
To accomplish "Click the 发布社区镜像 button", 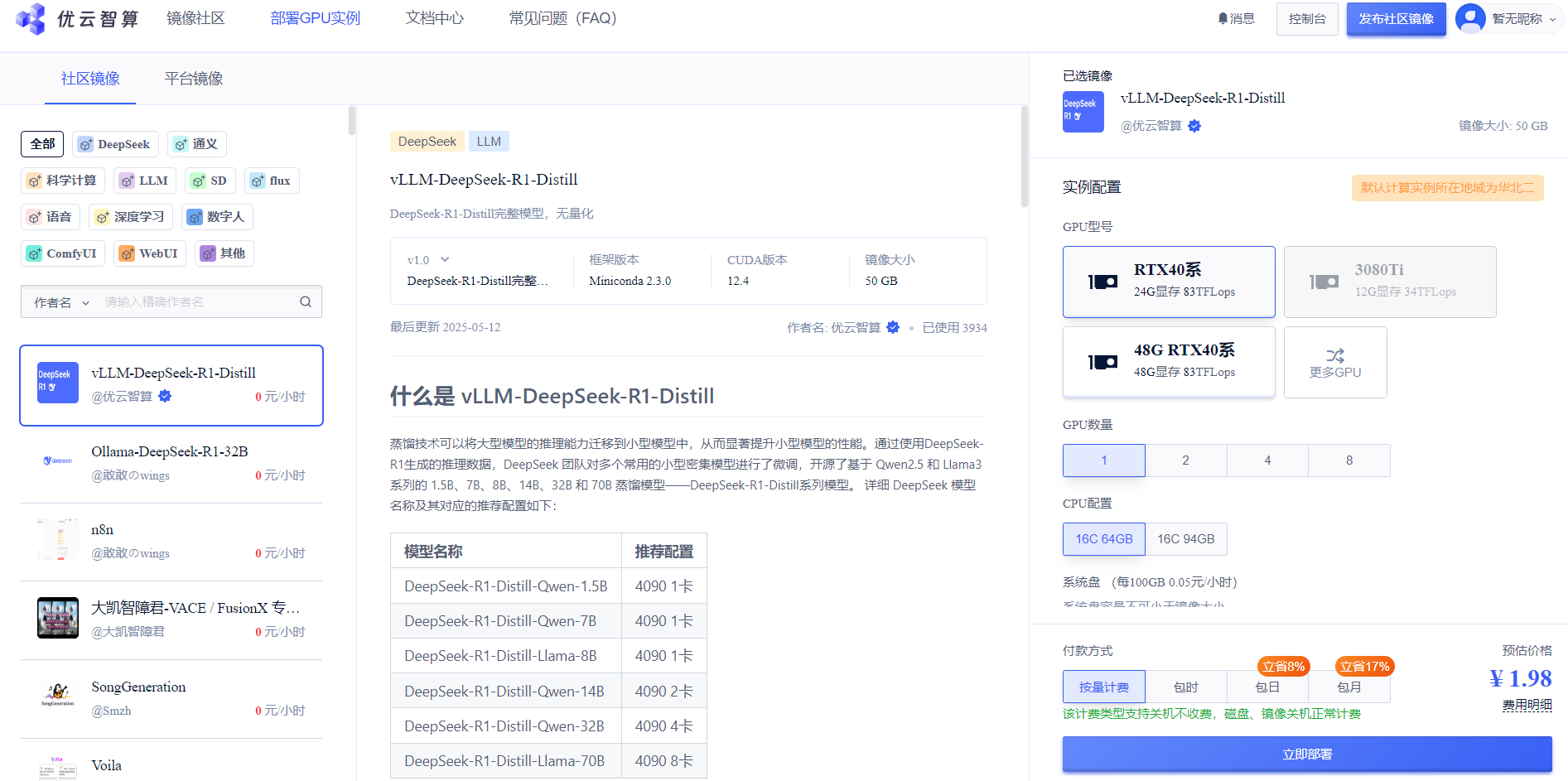I will 1397,18.
